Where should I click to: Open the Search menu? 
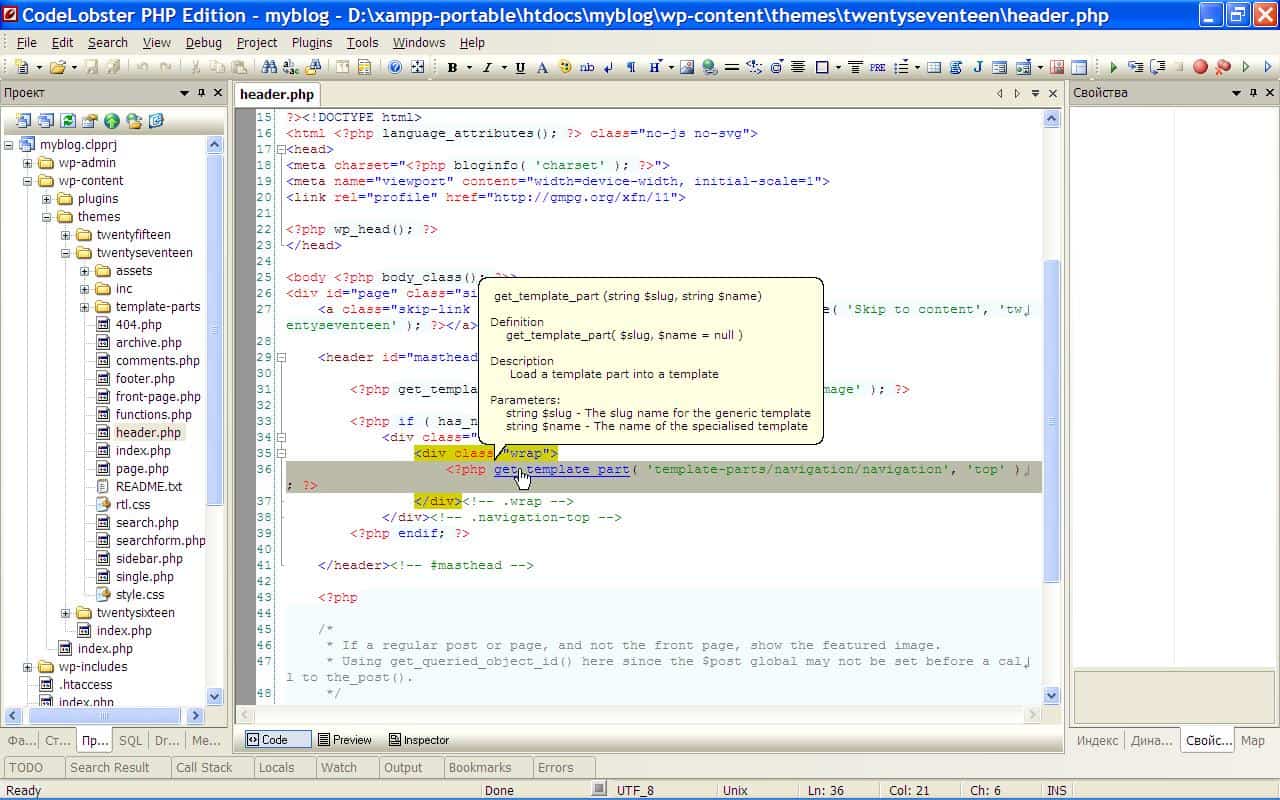click(107, 42)
